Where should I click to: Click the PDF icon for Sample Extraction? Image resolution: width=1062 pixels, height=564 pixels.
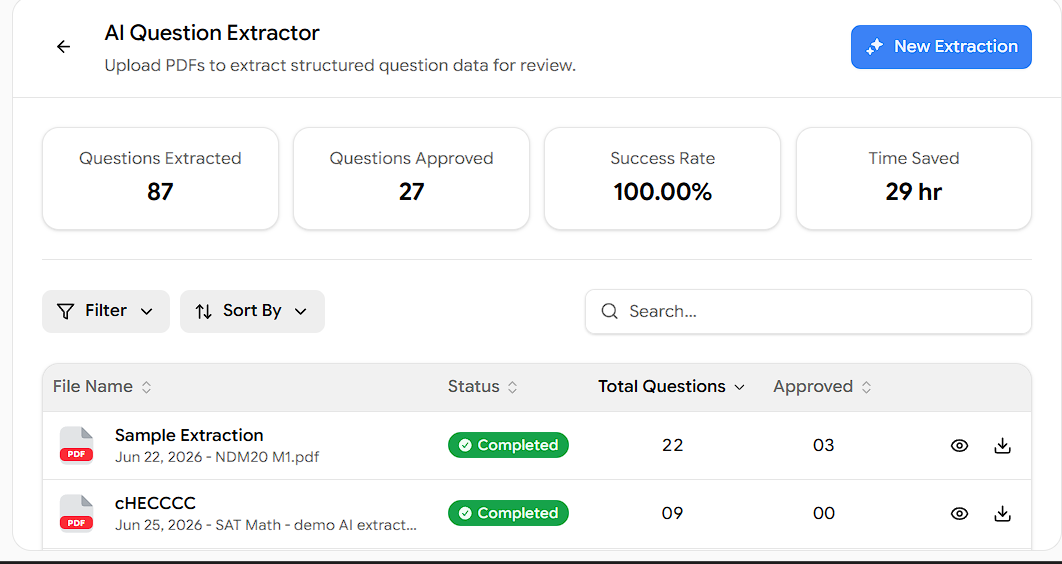coord(77,445)
